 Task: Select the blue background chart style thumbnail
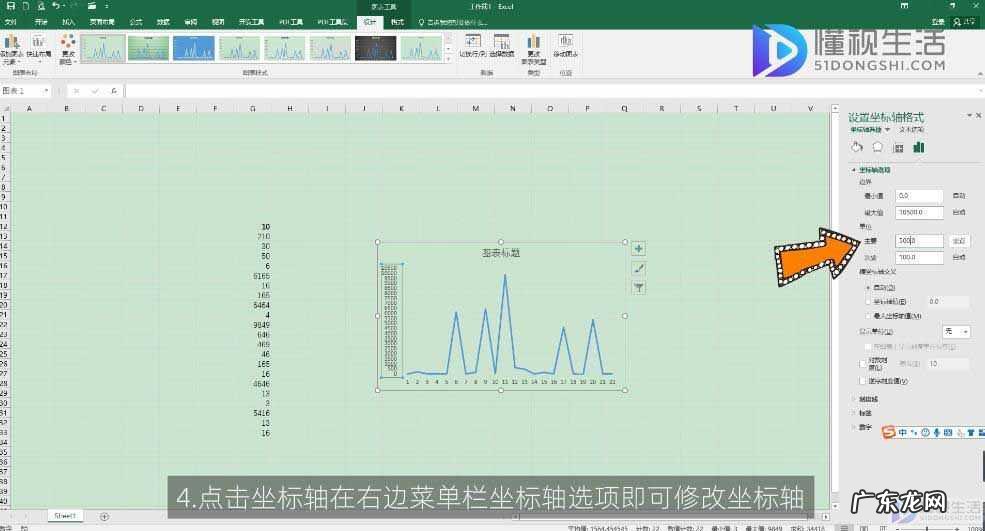[x=193, y=48]
